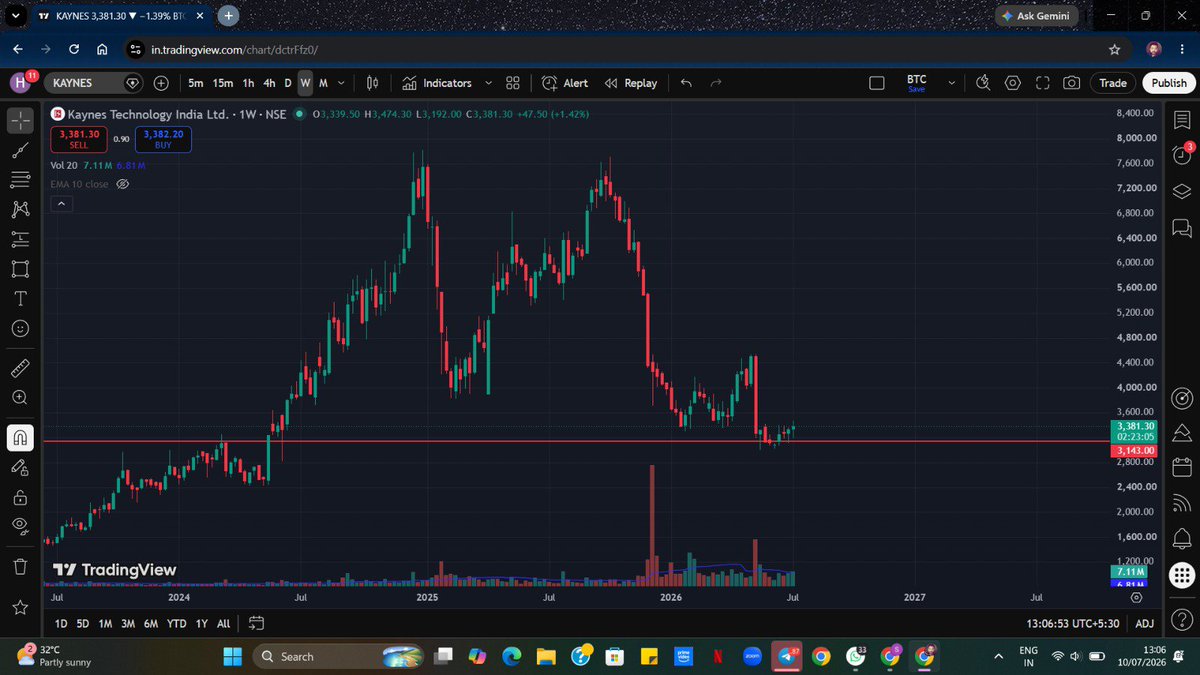
Task: Open the go to date calendar icon
Action: [x=256, y=624]
